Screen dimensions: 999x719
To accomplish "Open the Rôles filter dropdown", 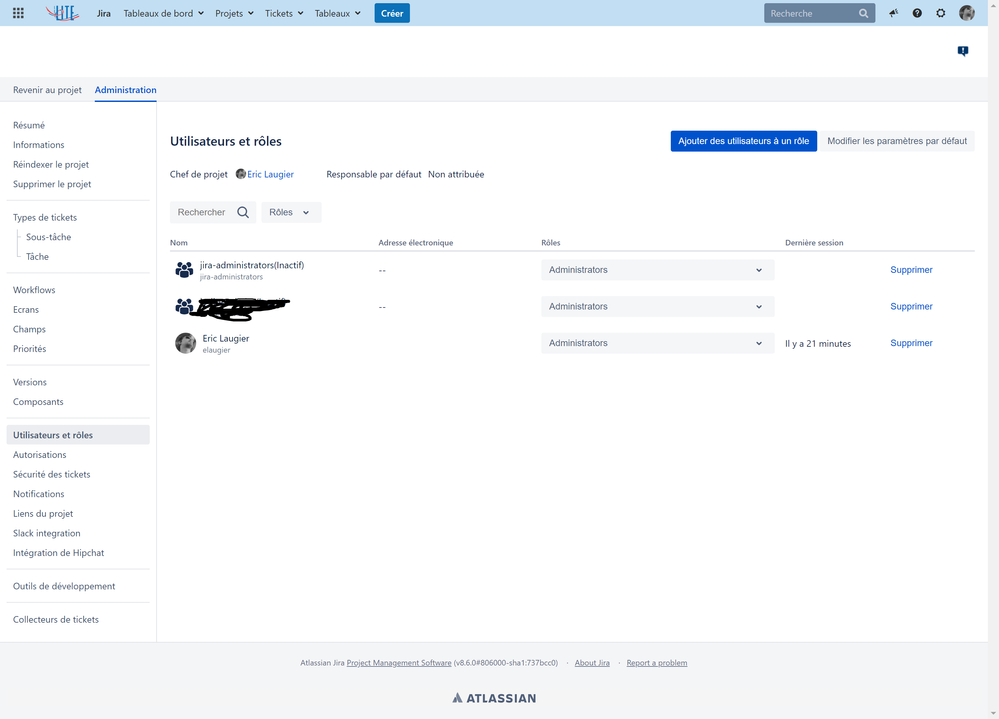I will tap(291, 212).
